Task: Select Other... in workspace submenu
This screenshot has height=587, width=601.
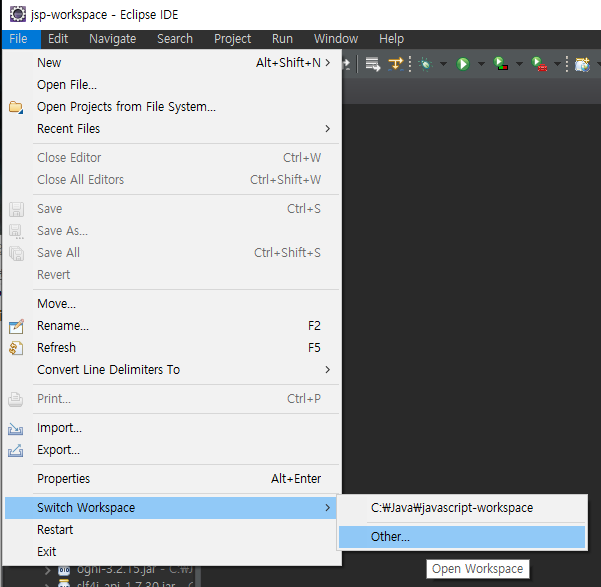Action: point(462,537)
